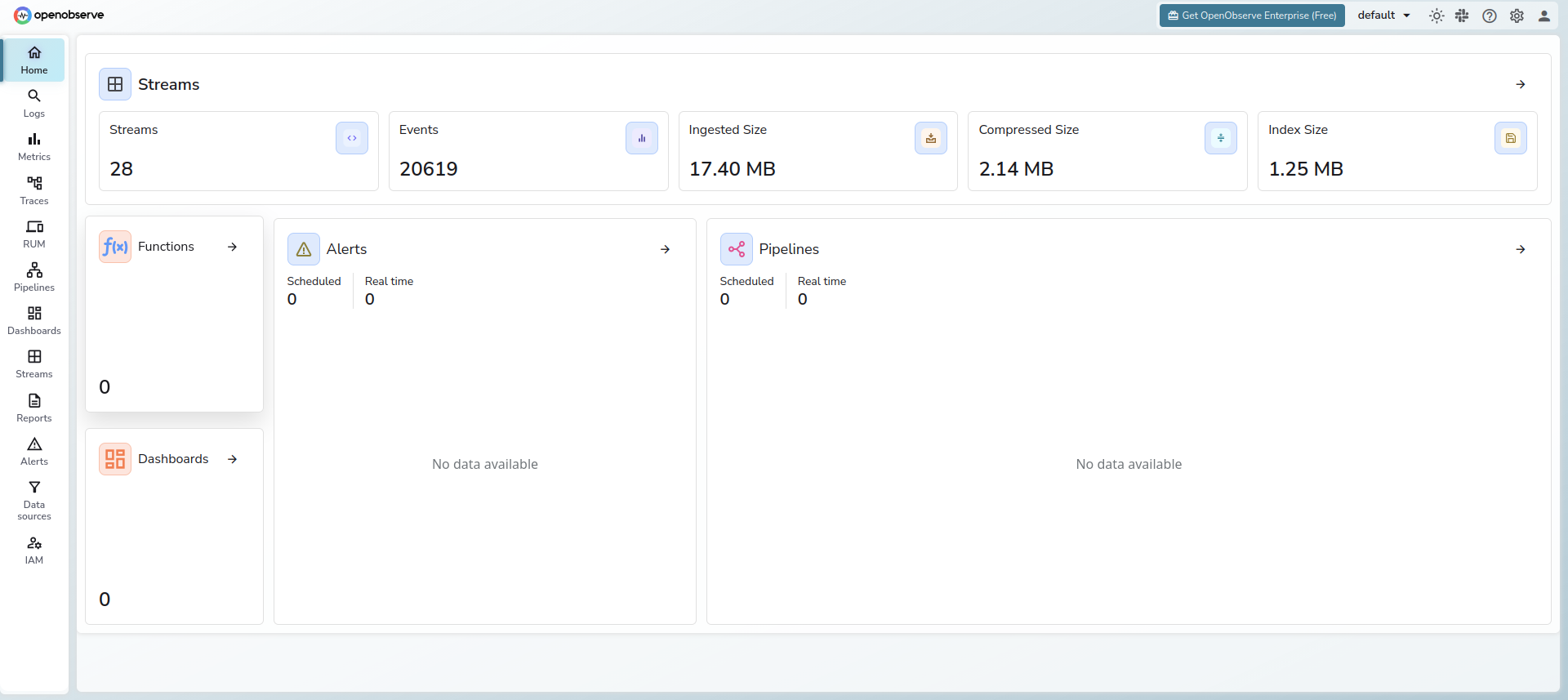Screen dimensions: 1568x700
Task: Open Dashboards card arrow
Action: 233,459
